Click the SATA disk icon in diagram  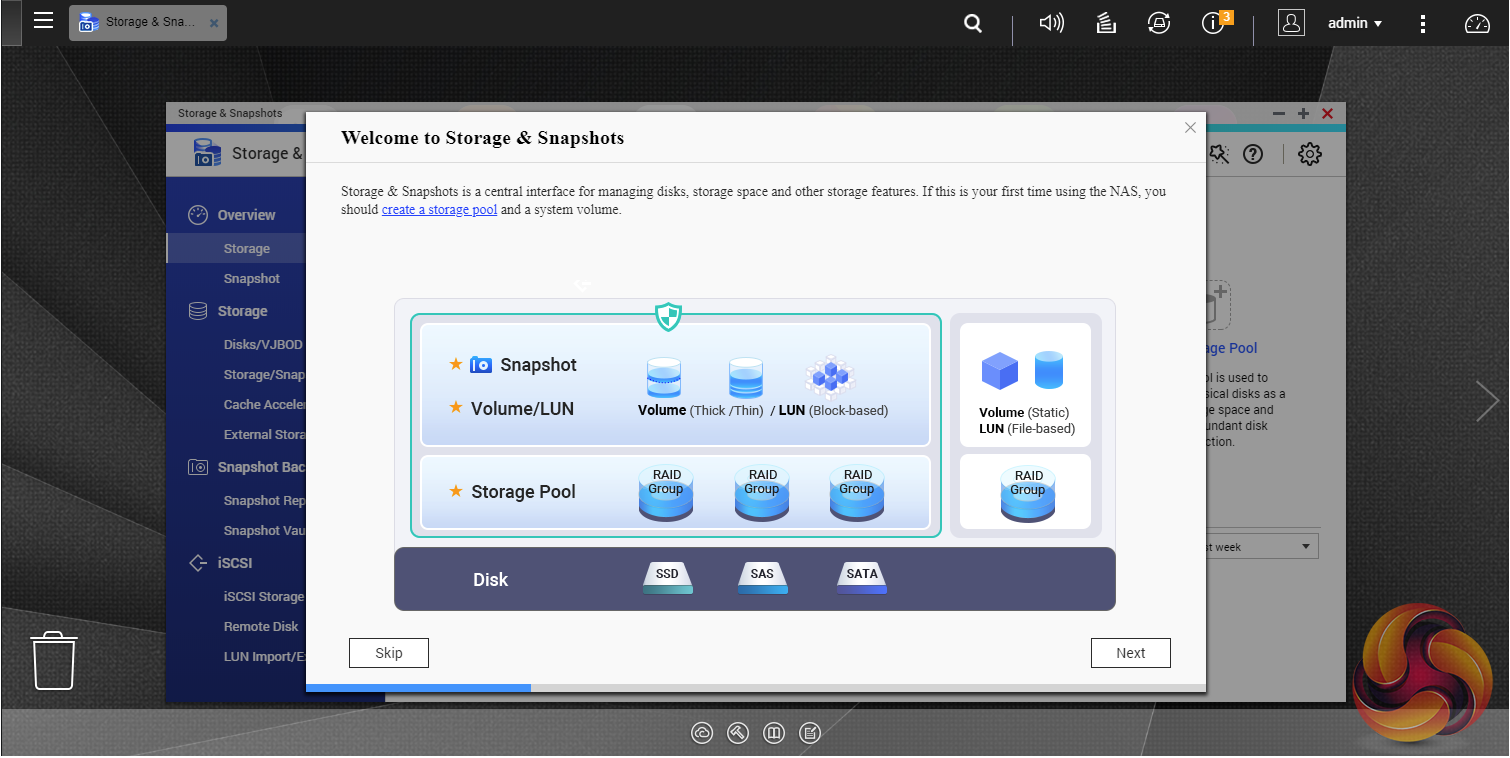tap(862, 577)
